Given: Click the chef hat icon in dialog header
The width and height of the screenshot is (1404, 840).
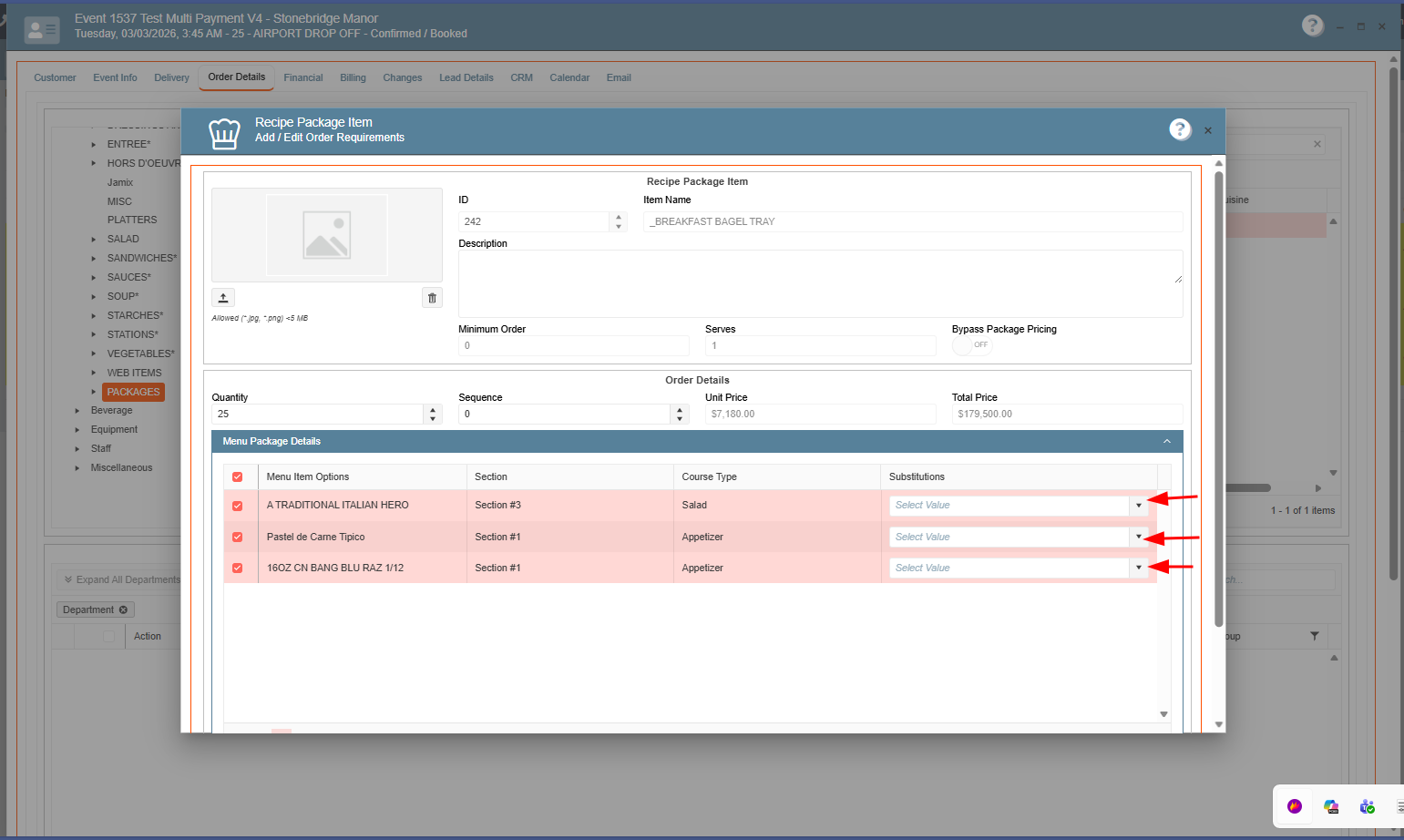Looking at the screenshot, I should coord(224,133).
